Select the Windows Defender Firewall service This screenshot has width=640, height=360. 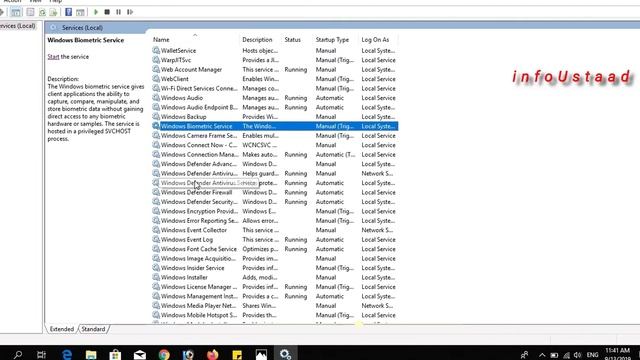(275, 192)
